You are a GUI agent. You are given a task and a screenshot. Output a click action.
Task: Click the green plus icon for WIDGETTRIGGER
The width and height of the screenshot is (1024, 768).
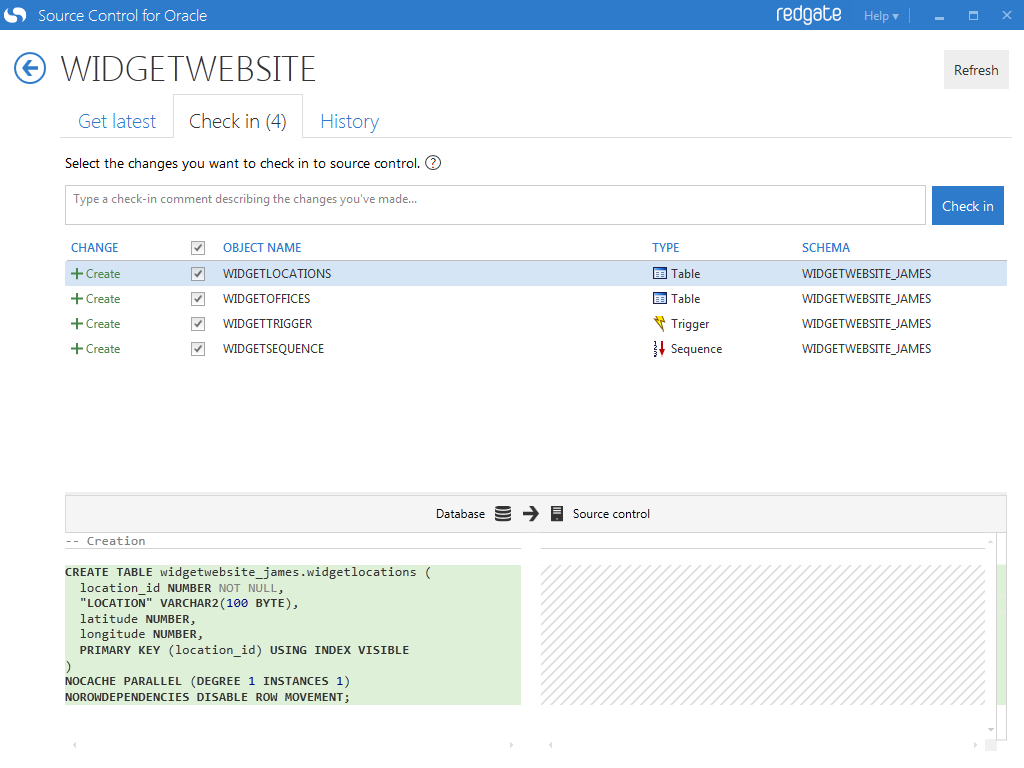click(76, 323)
